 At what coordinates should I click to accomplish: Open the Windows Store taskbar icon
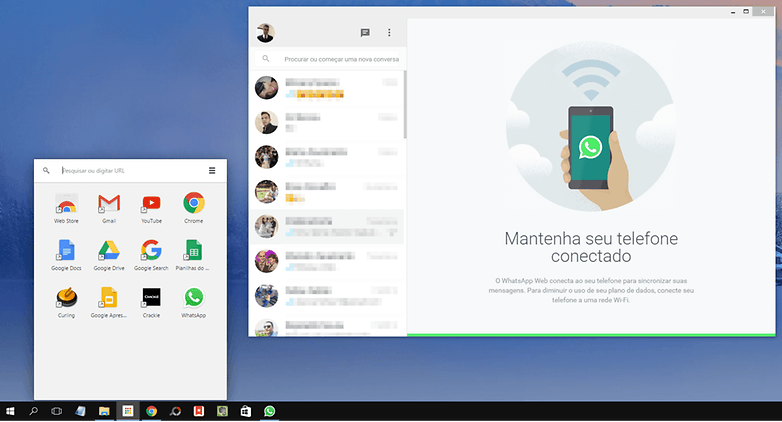[246, 411]
